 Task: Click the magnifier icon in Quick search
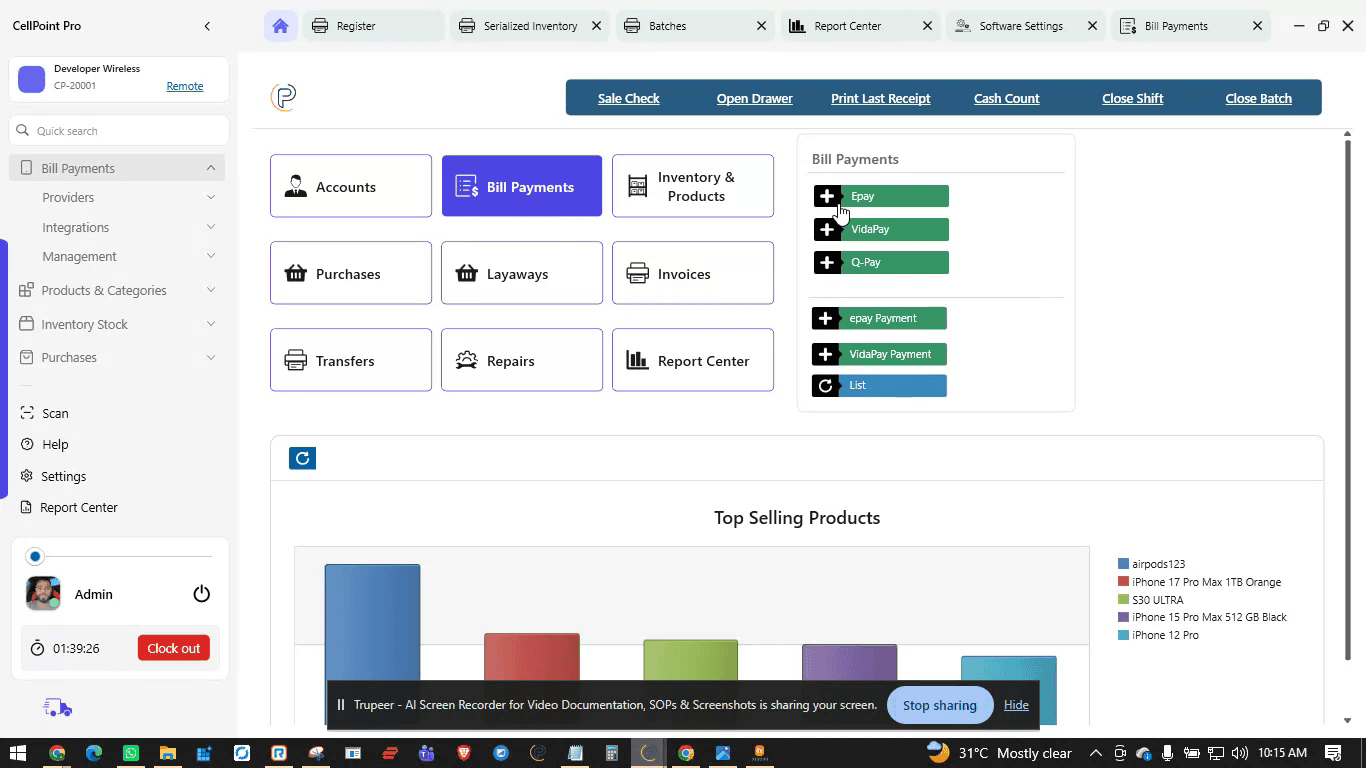(x=23, y=131)
